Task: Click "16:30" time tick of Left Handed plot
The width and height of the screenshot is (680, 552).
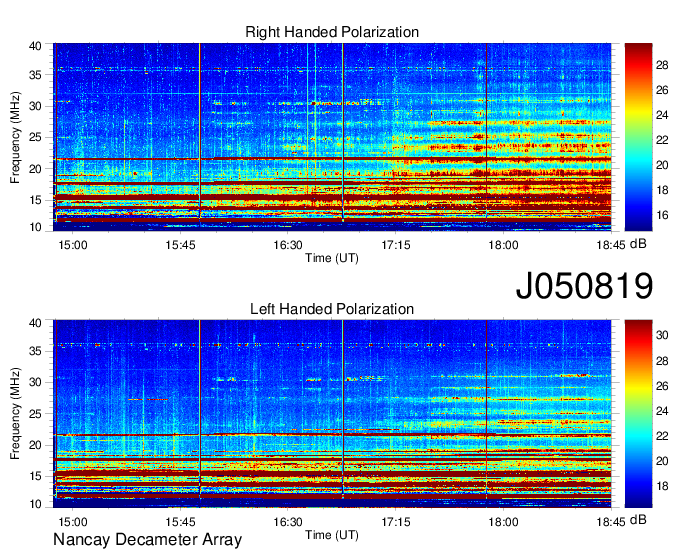Action: (x=288, y=522)
